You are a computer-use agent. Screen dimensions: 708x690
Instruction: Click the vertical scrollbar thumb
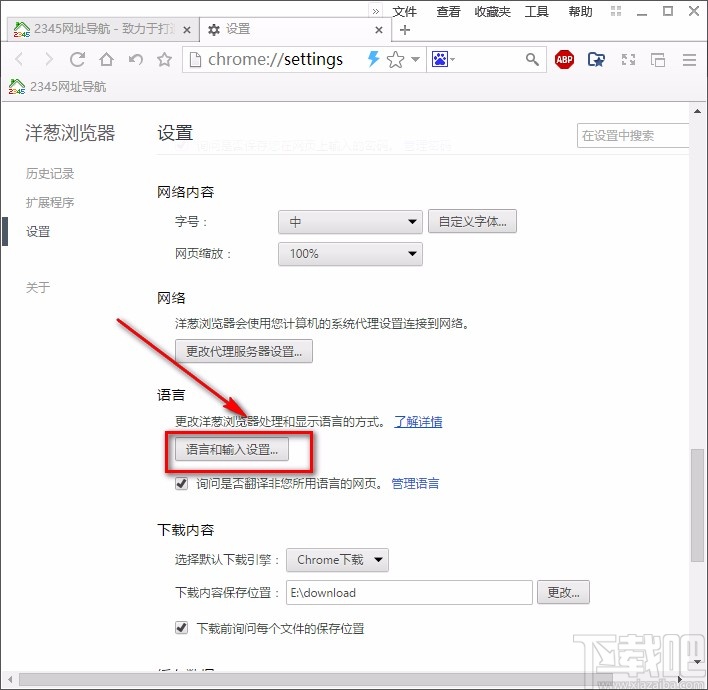(x=697, y=505)
